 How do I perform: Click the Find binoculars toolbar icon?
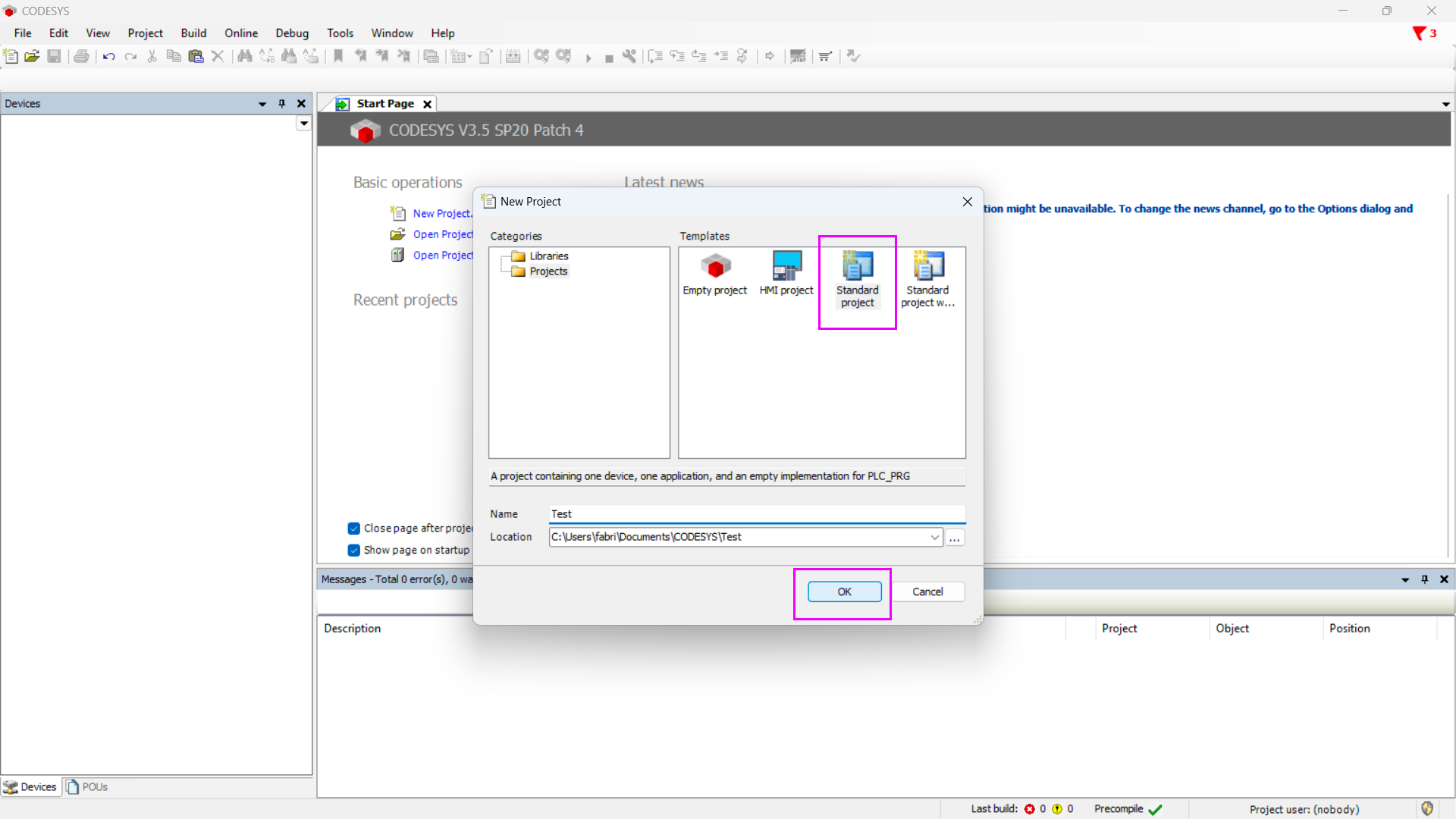click(x=244, y=56)
